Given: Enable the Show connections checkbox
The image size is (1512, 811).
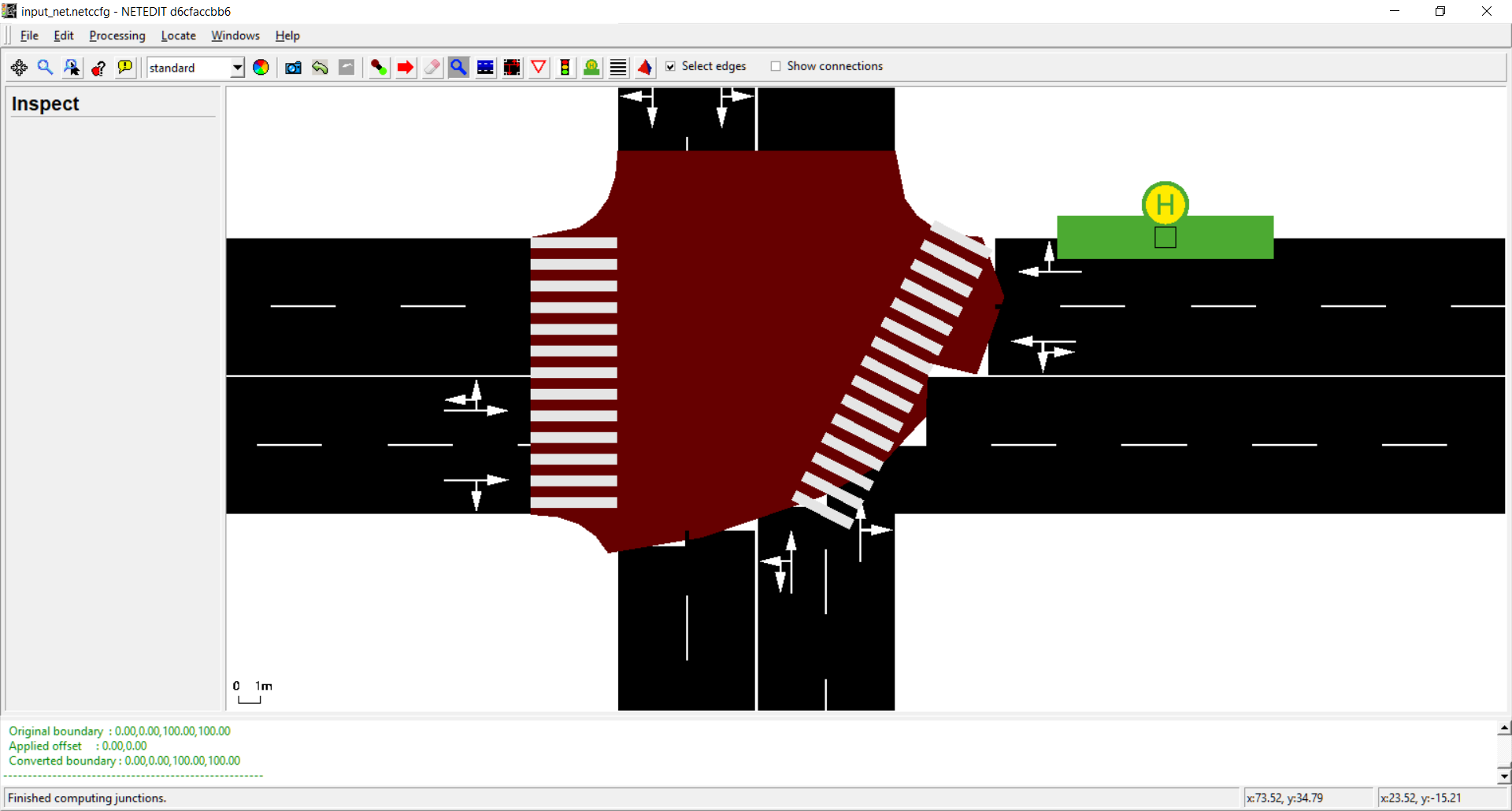Looking at the screenshot, I should tap(776, 67).
